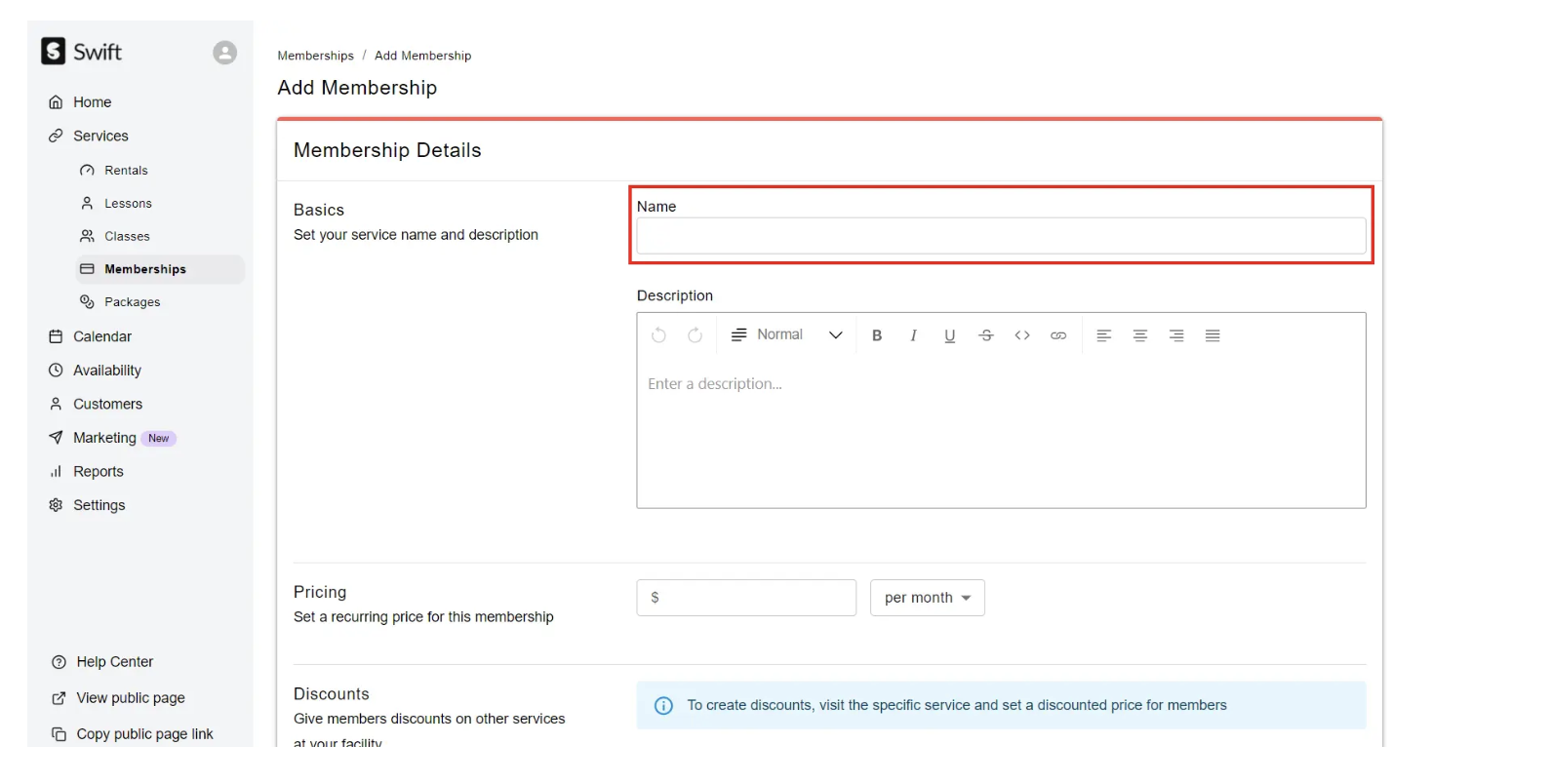Open Memberships in the sidebar
1551x784 pixels.
coord(145,269)
